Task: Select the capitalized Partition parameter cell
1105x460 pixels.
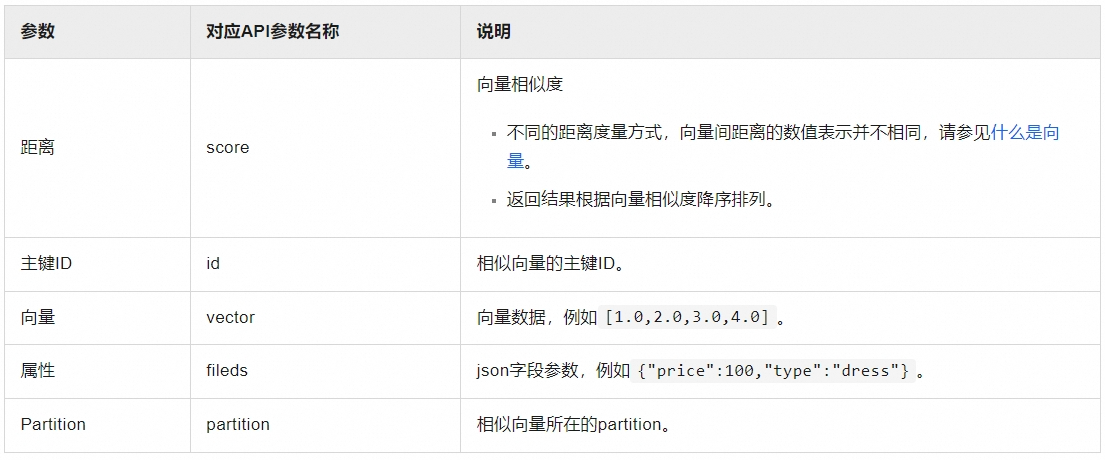Action: (x=53, y=424)
